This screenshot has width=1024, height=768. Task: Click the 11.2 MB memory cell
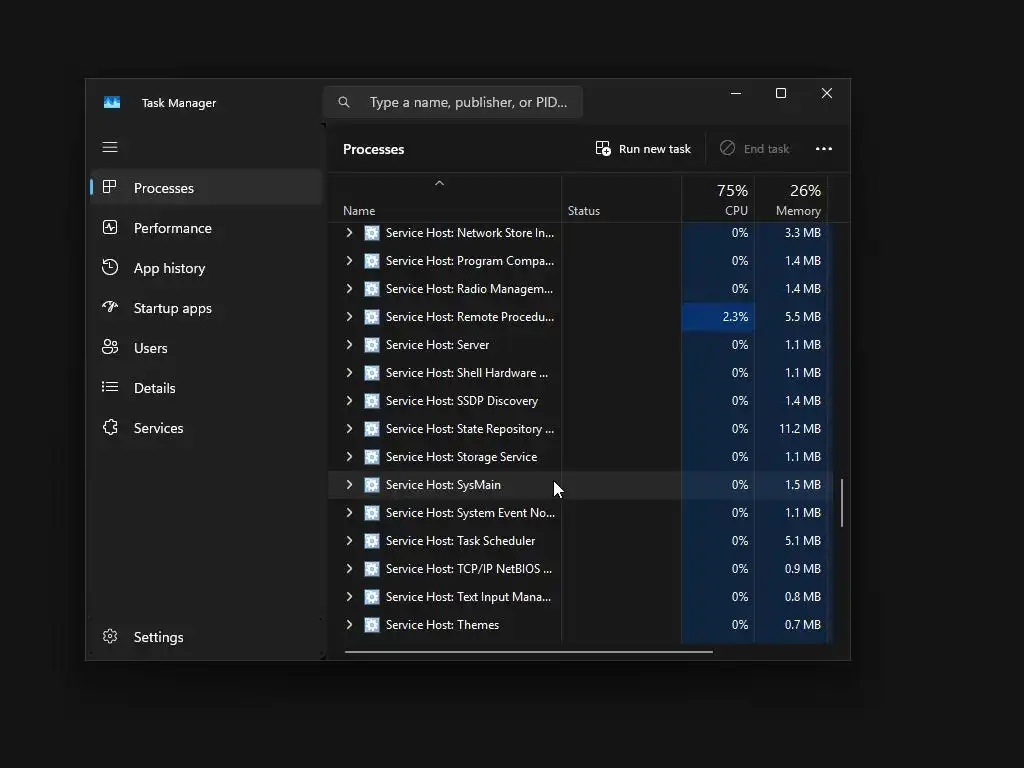tap(791, 429)
